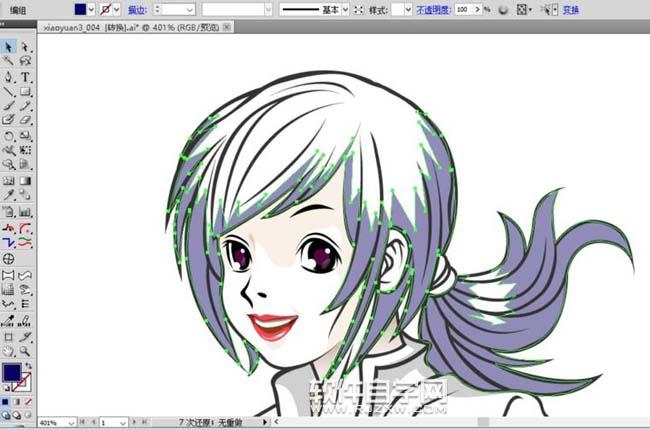Select the Column Graph tool
The width and height of the screenshot is (650, 430).
25,212
